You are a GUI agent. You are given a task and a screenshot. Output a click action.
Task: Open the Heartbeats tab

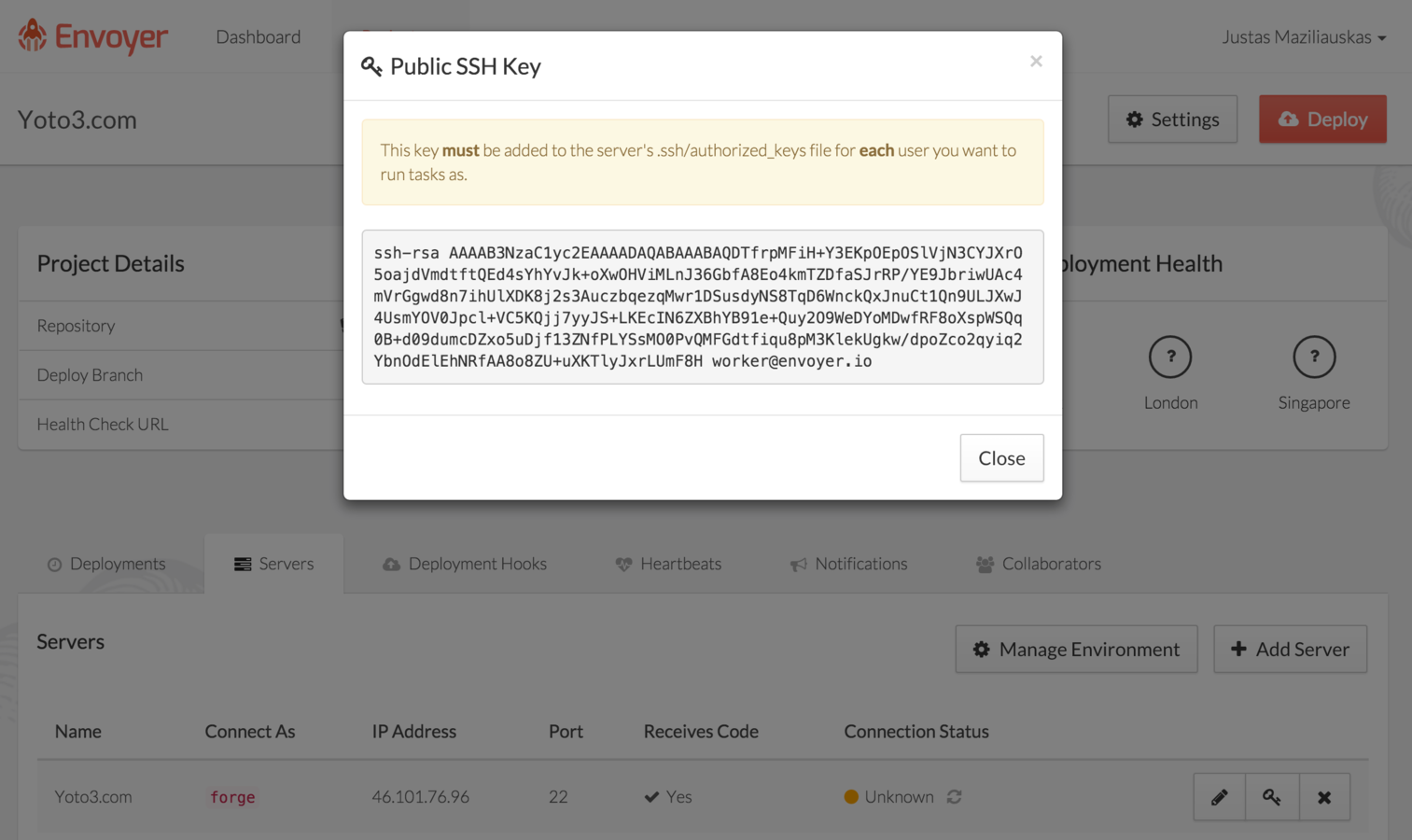coord(668,564)
